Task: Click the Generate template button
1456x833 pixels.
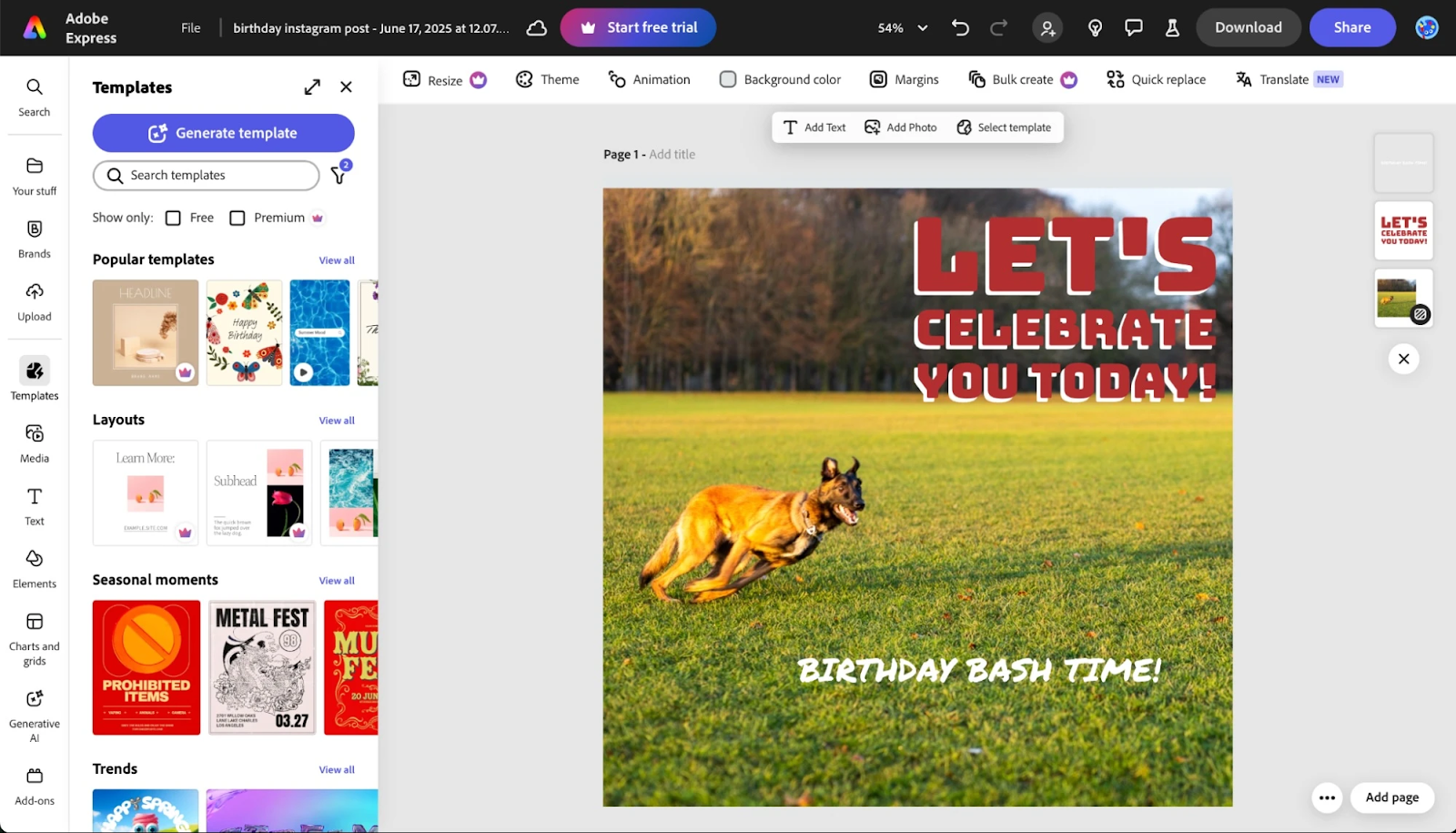Action: [x=222, y=133]
